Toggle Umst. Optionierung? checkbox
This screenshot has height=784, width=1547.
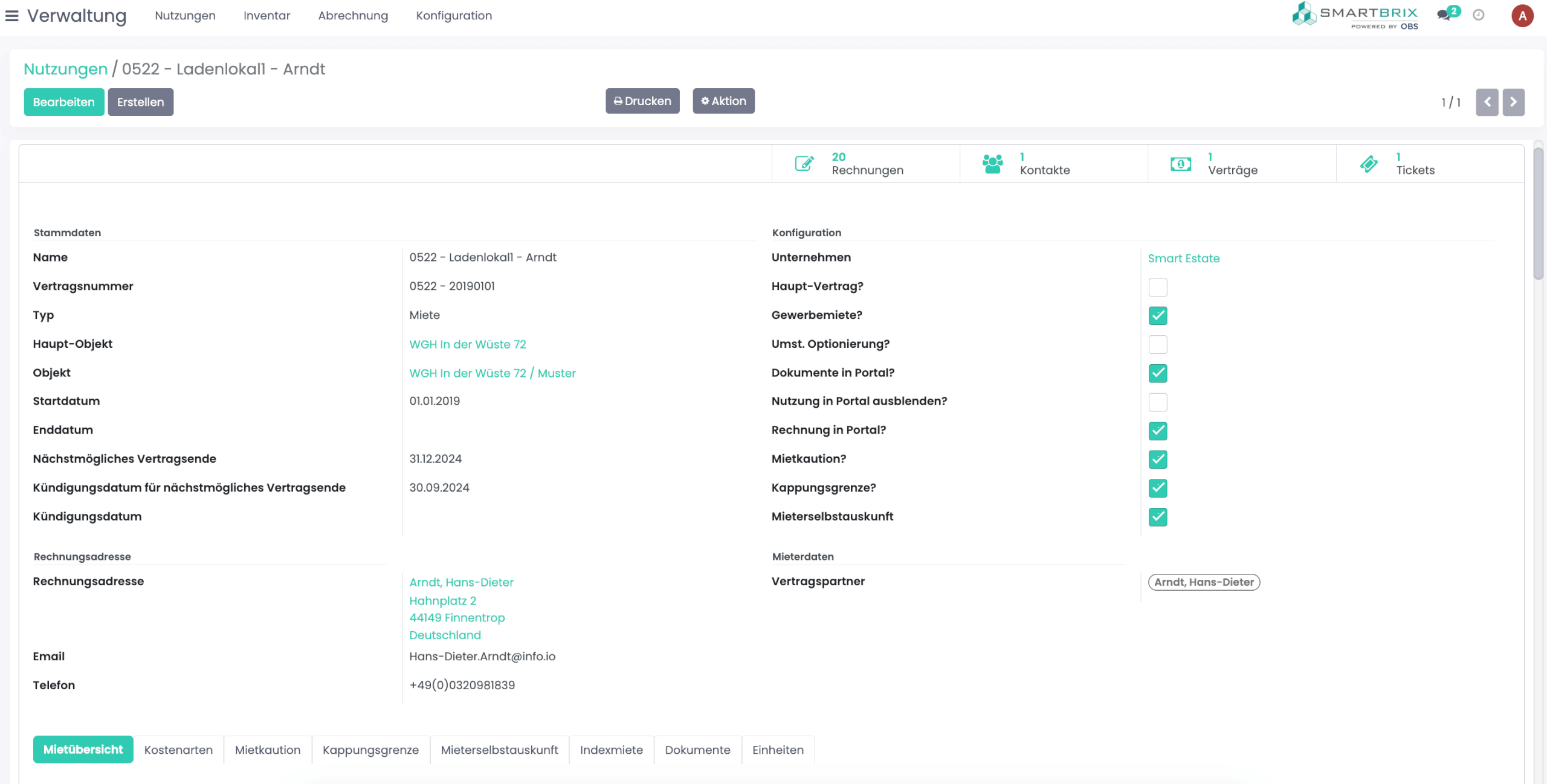coord(1158,344)
